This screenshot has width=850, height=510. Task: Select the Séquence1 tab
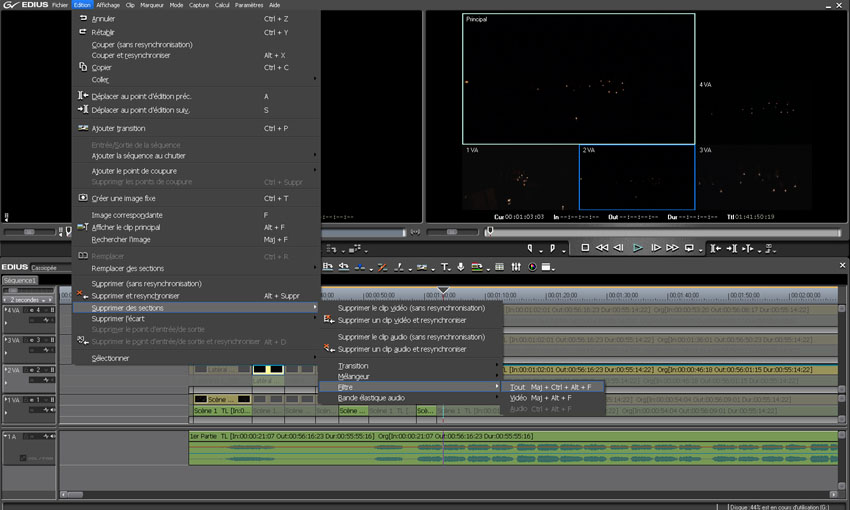(x=19, y=281)
